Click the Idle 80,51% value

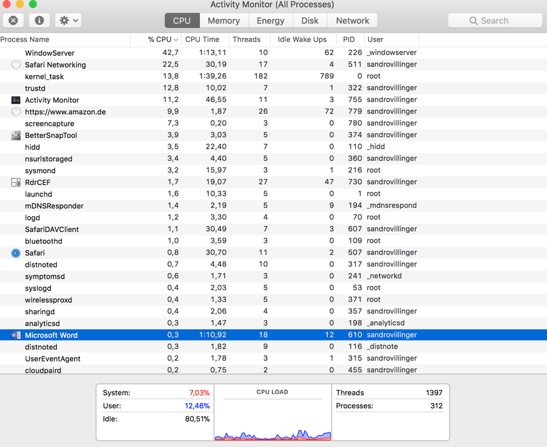pyautogui.click(x=197, y=419)
